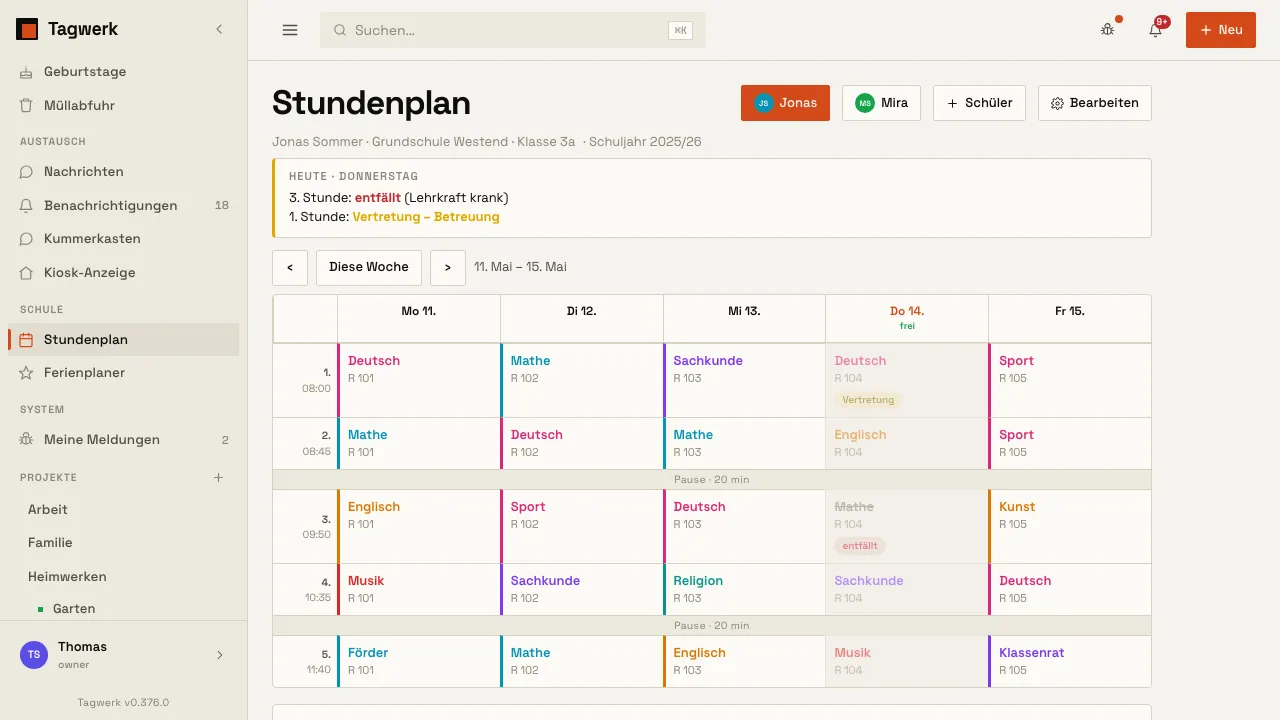
Task: Add a project with the plus icon
Action: (219, 478)
